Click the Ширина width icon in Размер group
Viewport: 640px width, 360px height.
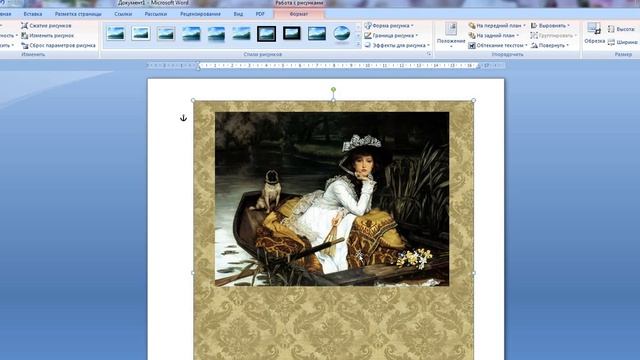[x=611, y=42]
